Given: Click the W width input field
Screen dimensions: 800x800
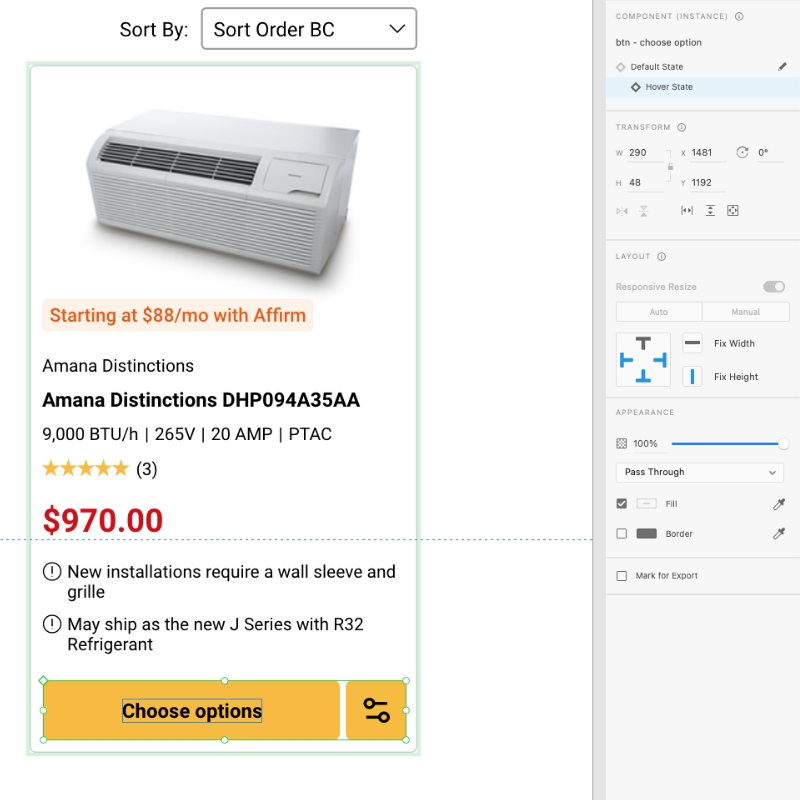Looking at the screenshot, I should pos(640,152).
